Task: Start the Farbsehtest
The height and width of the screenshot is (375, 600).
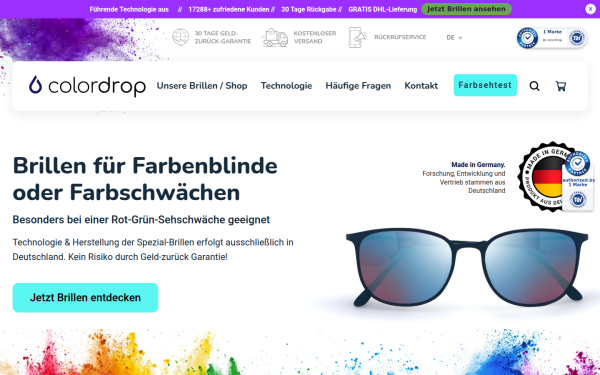Action: pos(485,85)
